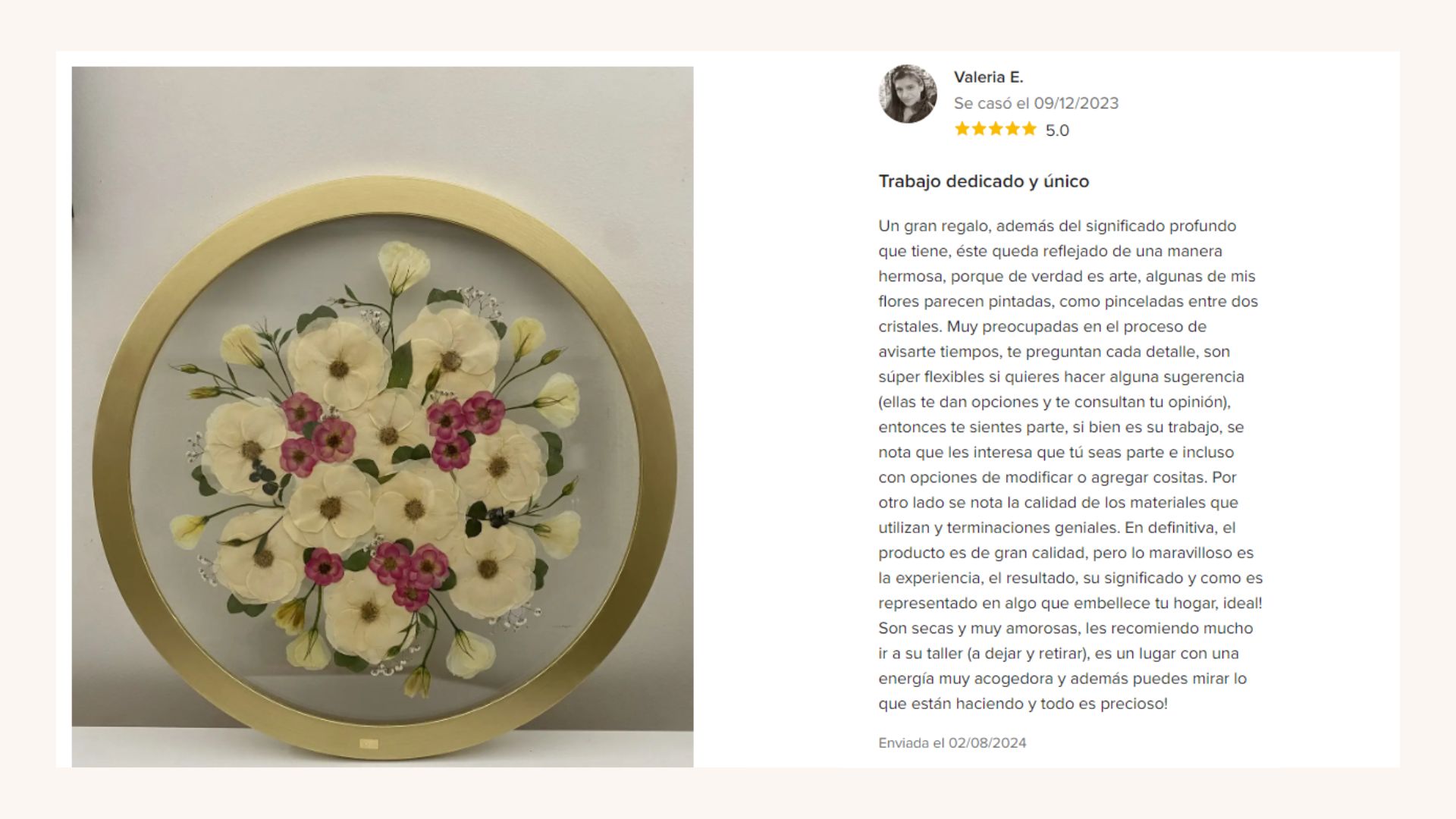Open the pressed flower frame photo
Viewport: 1456px width, 819px height.
(382, 417)
